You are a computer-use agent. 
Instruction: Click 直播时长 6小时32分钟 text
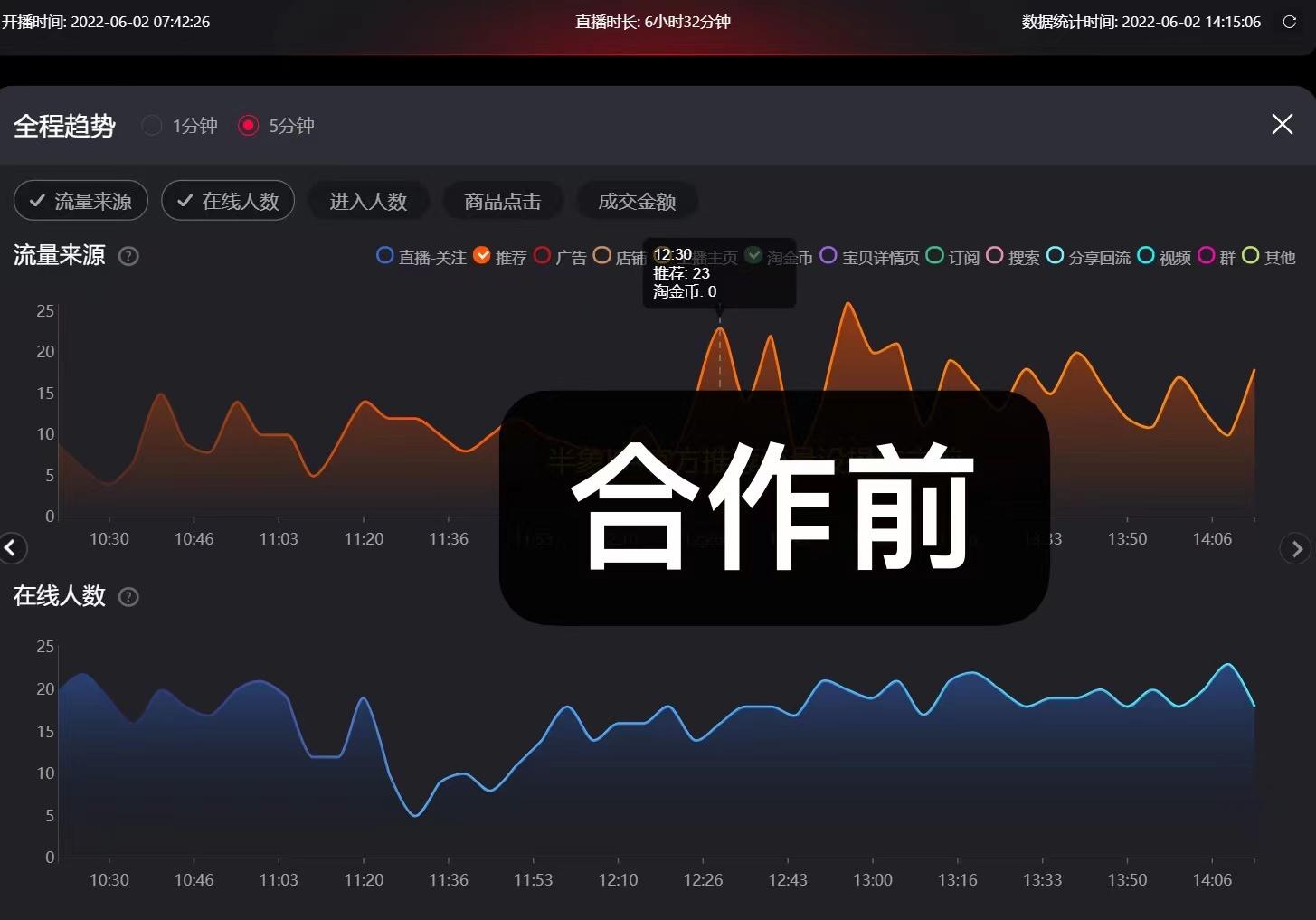click(x=653, y=22)
